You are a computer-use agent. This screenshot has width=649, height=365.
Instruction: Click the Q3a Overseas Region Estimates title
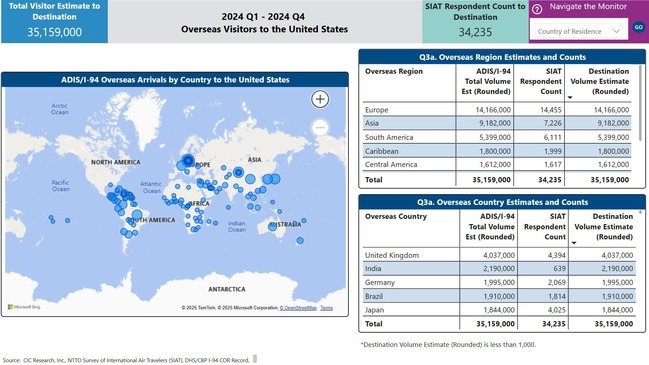tap(502, 57)
